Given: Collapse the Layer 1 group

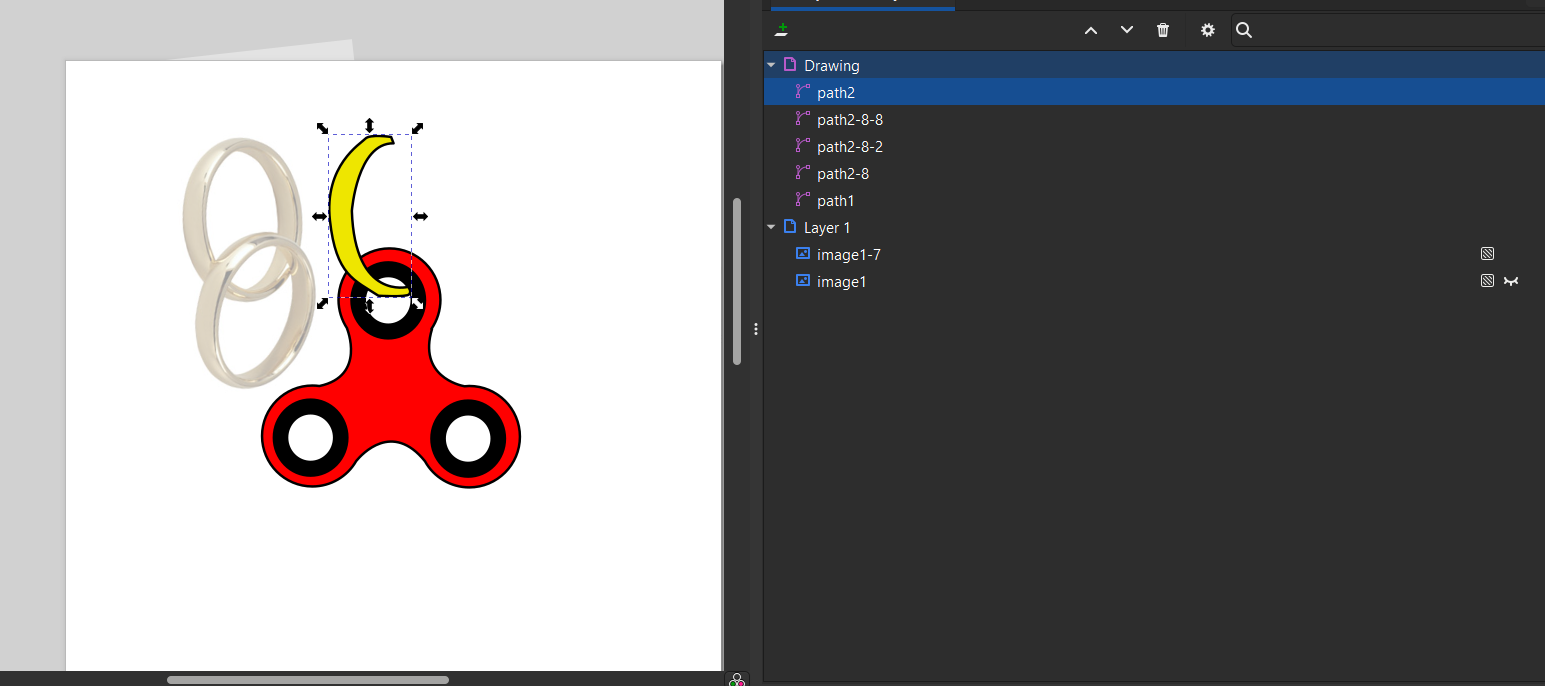Looking at the screenshot, I should 771,227.
